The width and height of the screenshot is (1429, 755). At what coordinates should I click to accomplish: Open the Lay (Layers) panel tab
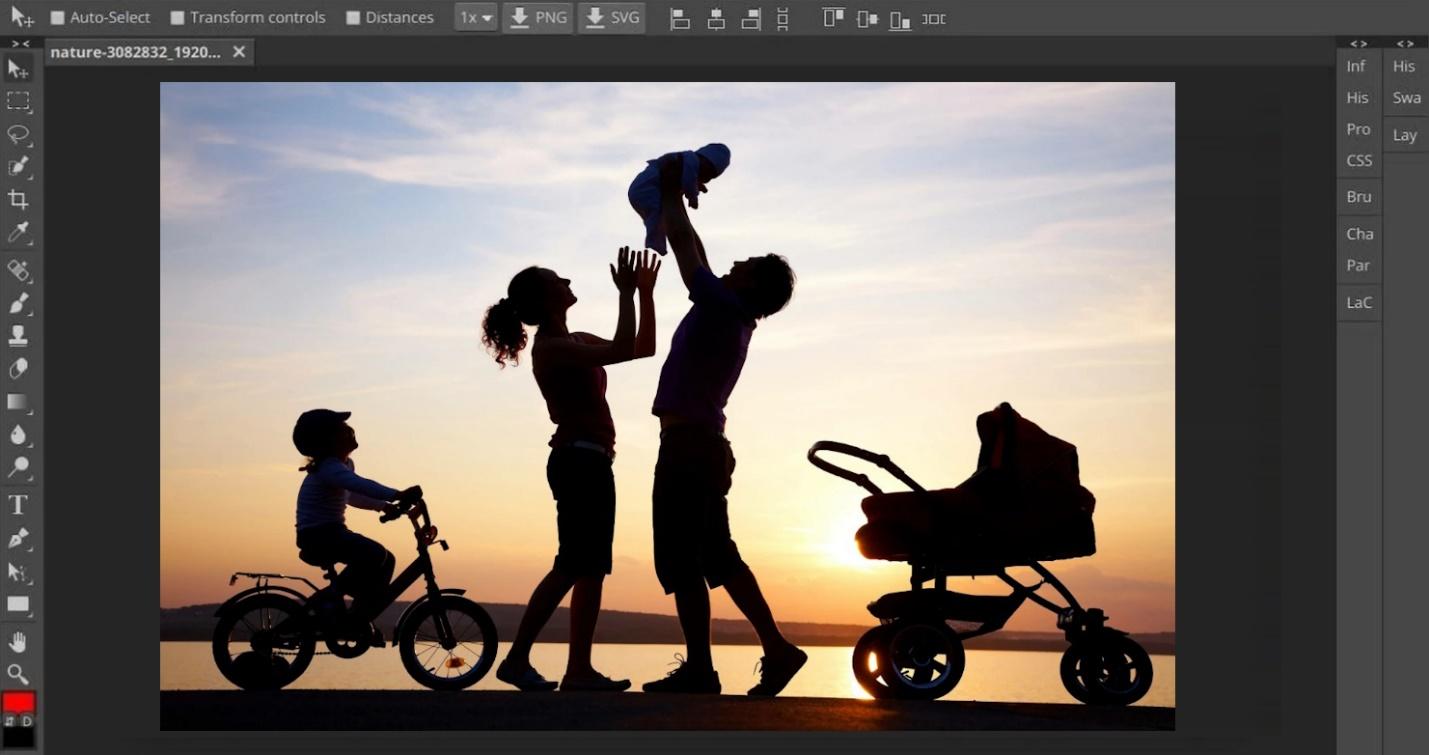1404,135
